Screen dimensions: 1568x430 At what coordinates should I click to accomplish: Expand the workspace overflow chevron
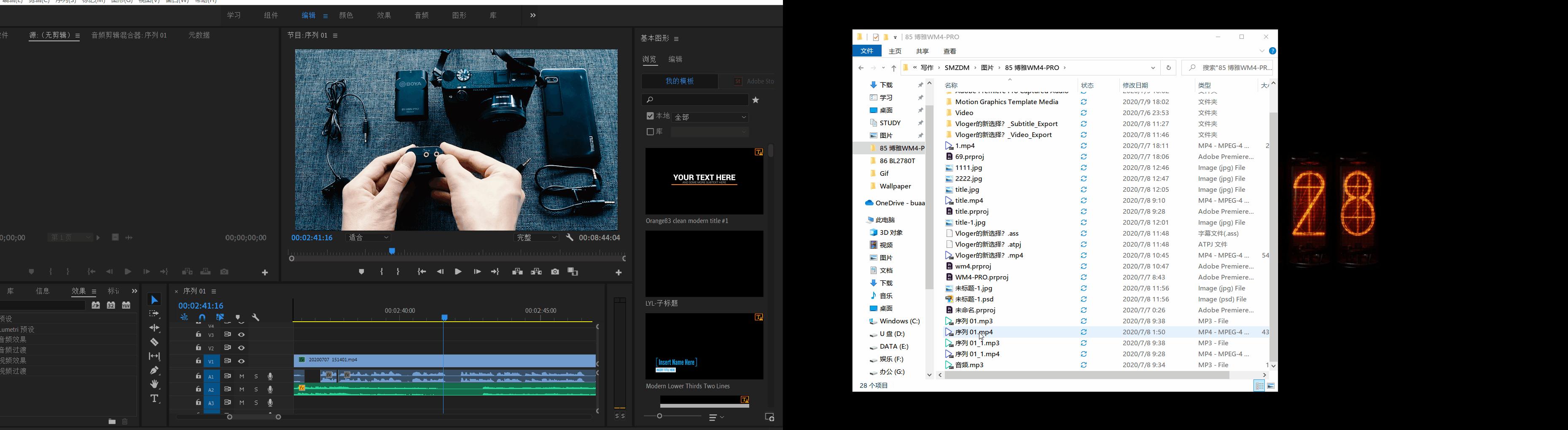click(x=533, y=16)
